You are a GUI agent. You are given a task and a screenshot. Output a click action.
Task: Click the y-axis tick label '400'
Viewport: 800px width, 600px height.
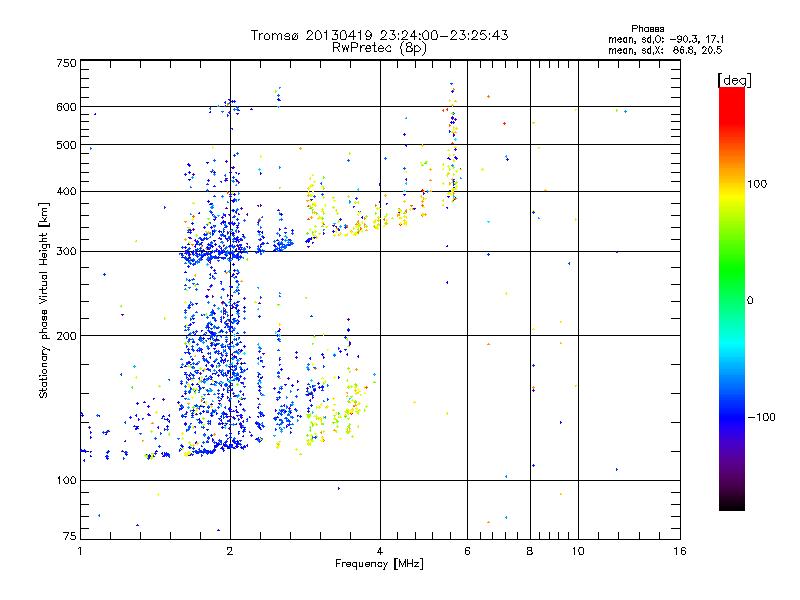point(66,191)
